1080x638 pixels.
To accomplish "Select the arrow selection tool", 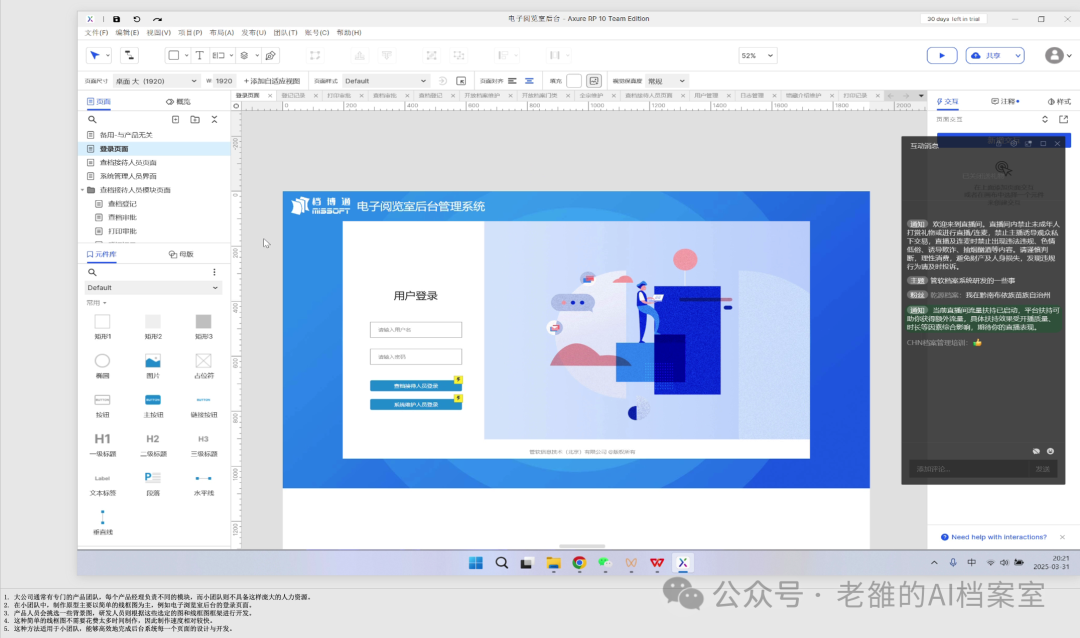I will tap(94, 55).
